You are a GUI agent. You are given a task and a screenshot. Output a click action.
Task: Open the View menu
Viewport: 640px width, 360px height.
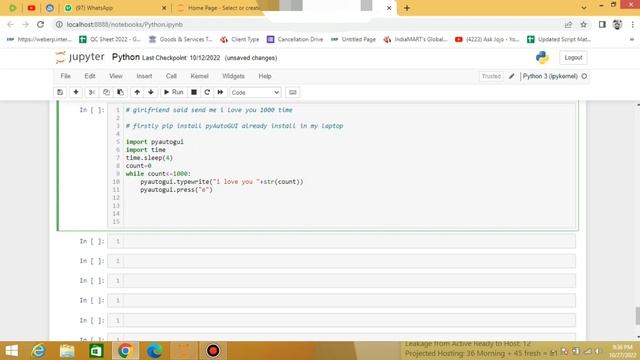click(116, 76)
